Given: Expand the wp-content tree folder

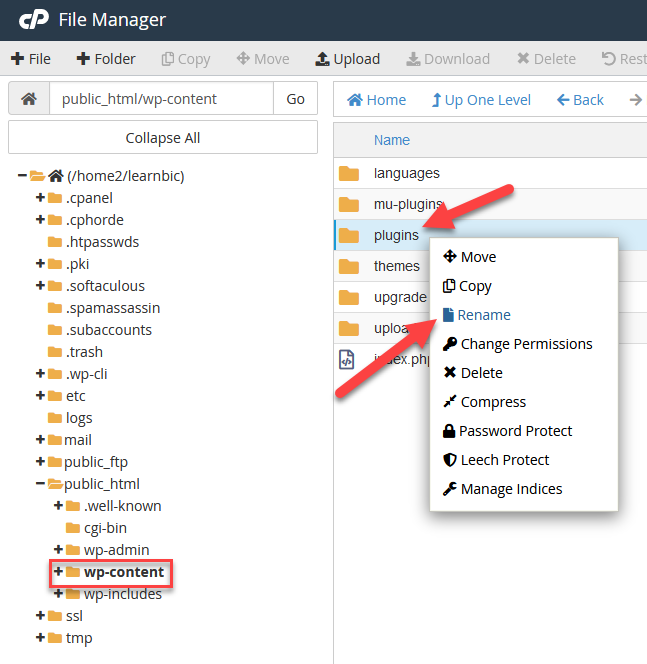Looking at the screenshot, I should 59,572.
